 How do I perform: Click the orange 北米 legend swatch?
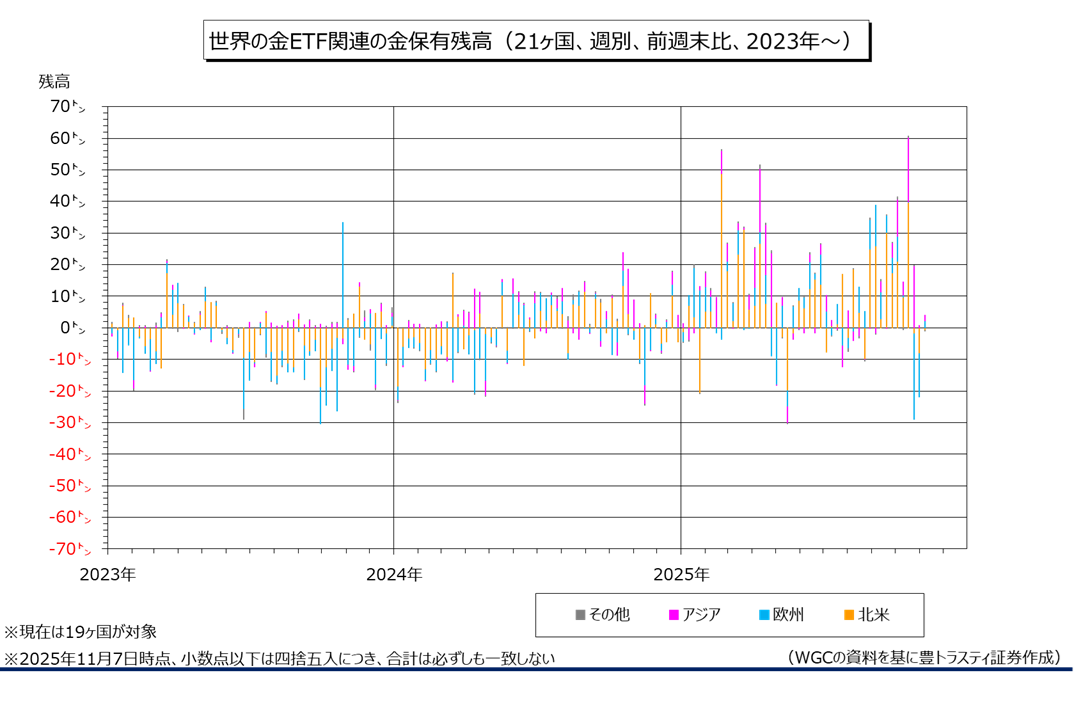pyautogui.click(x=849, y=615)
